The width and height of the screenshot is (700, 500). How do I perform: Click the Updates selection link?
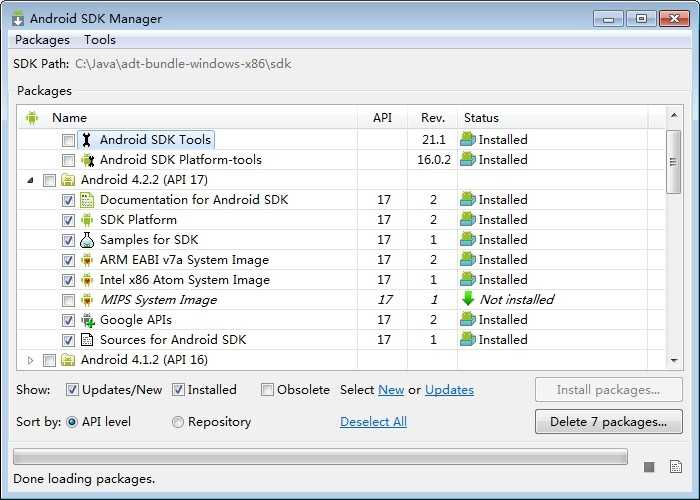450,390
